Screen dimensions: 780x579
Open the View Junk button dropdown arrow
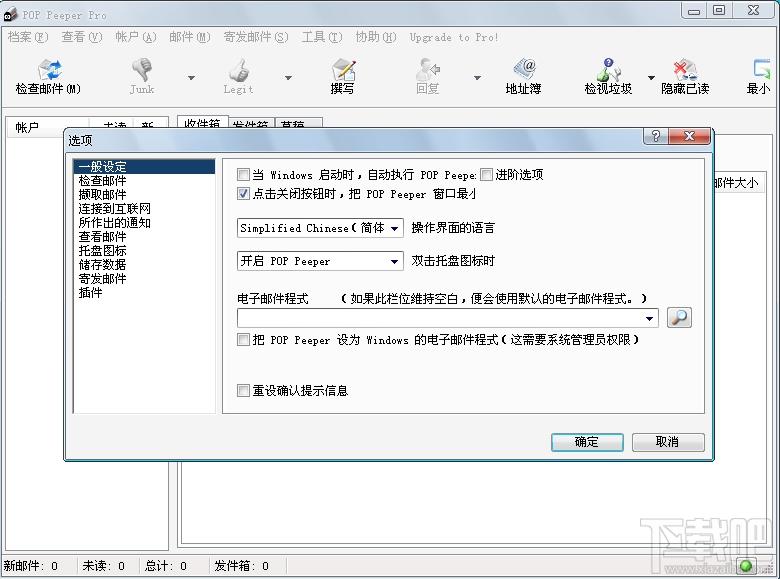[x=651, y=78]
